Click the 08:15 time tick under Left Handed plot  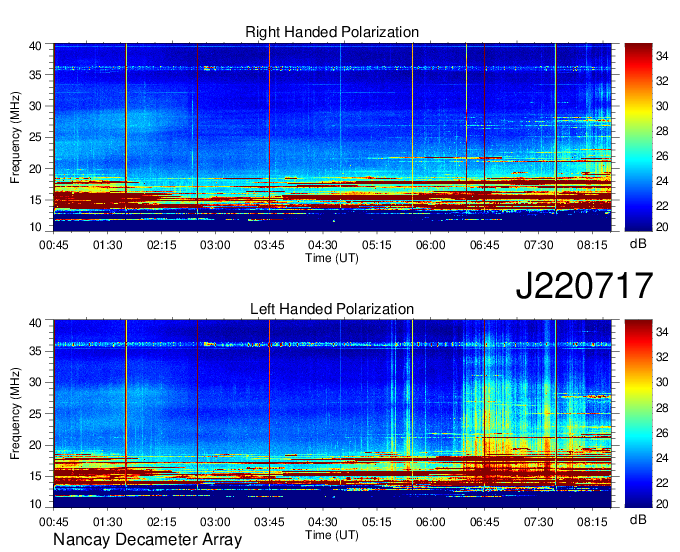(x=592, y=522)
